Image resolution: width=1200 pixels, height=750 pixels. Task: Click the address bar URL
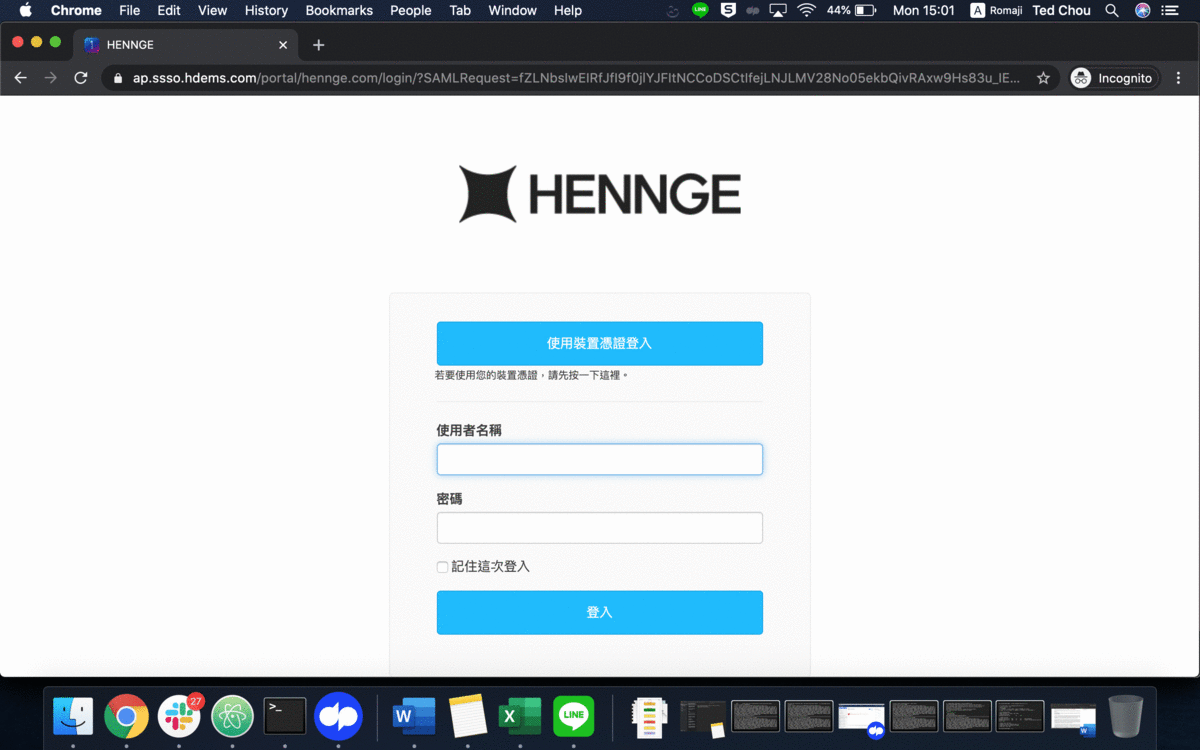(576, 78)
